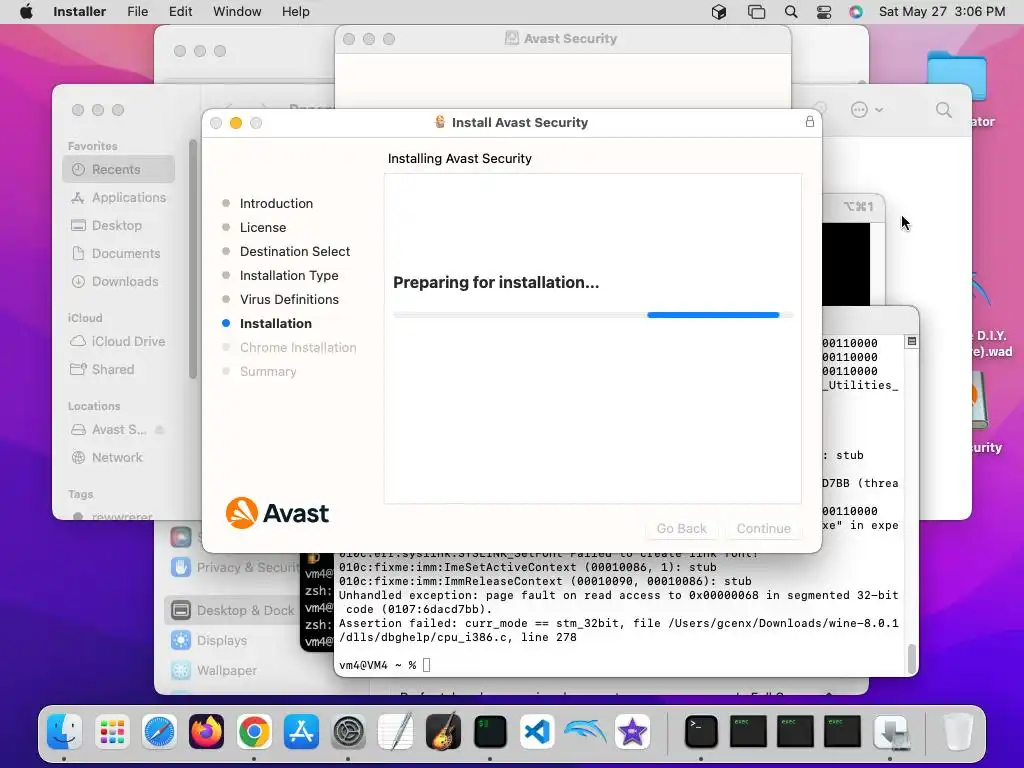Click the License installer step

point(263,228)
